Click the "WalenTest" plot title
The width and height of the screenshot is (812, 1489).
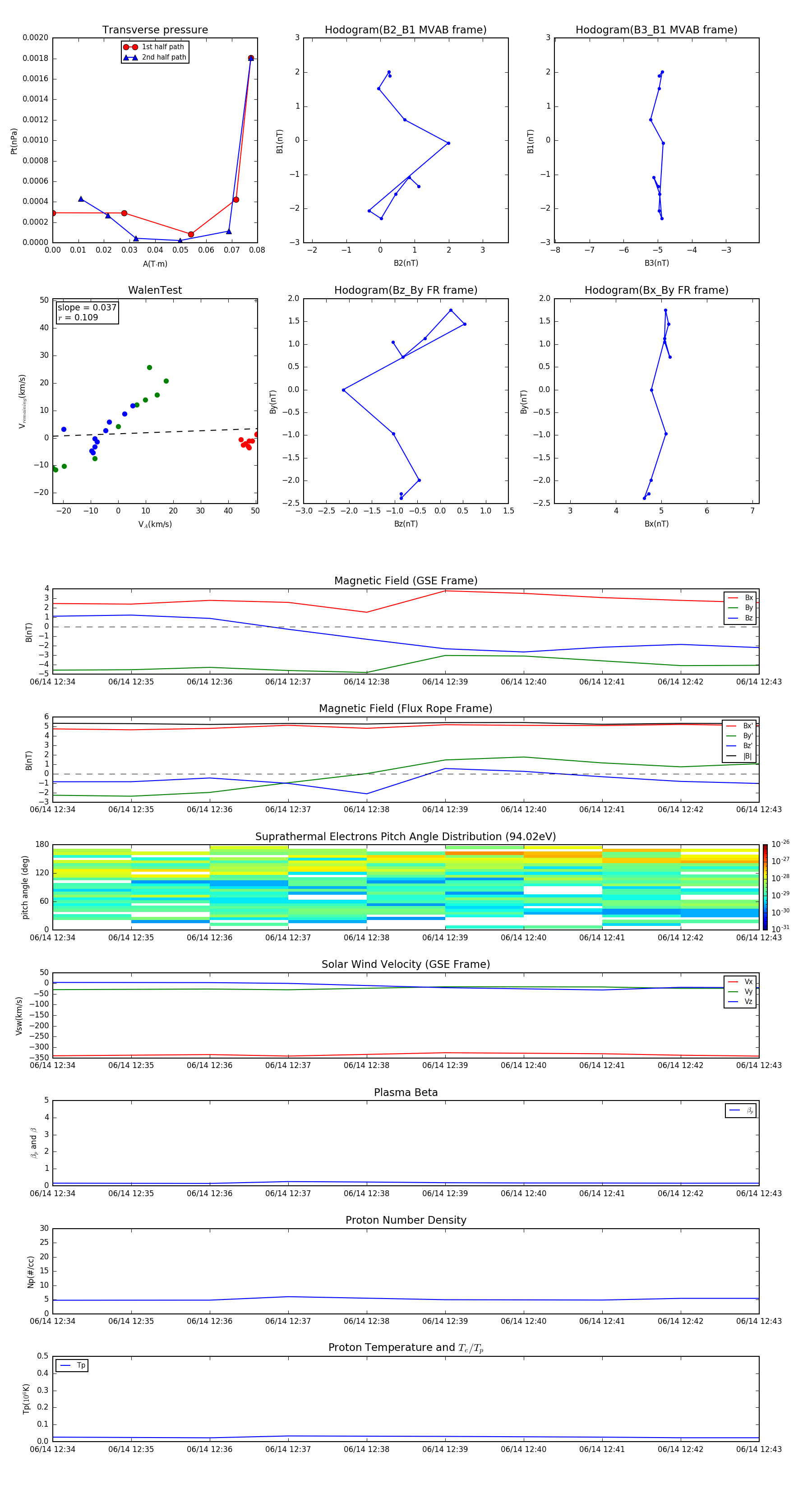(x=155, y=290)
